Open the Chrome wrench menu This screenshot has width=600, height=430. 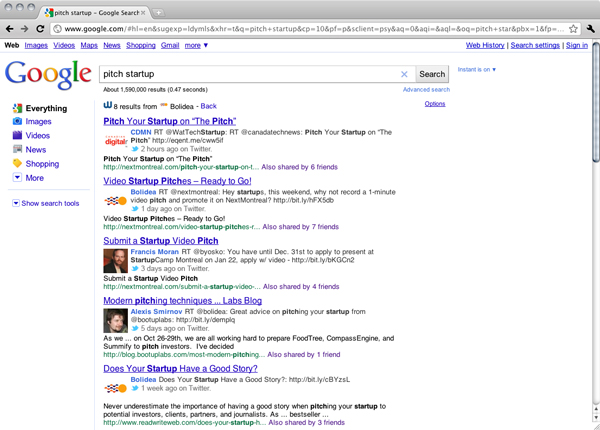(590, 29)
